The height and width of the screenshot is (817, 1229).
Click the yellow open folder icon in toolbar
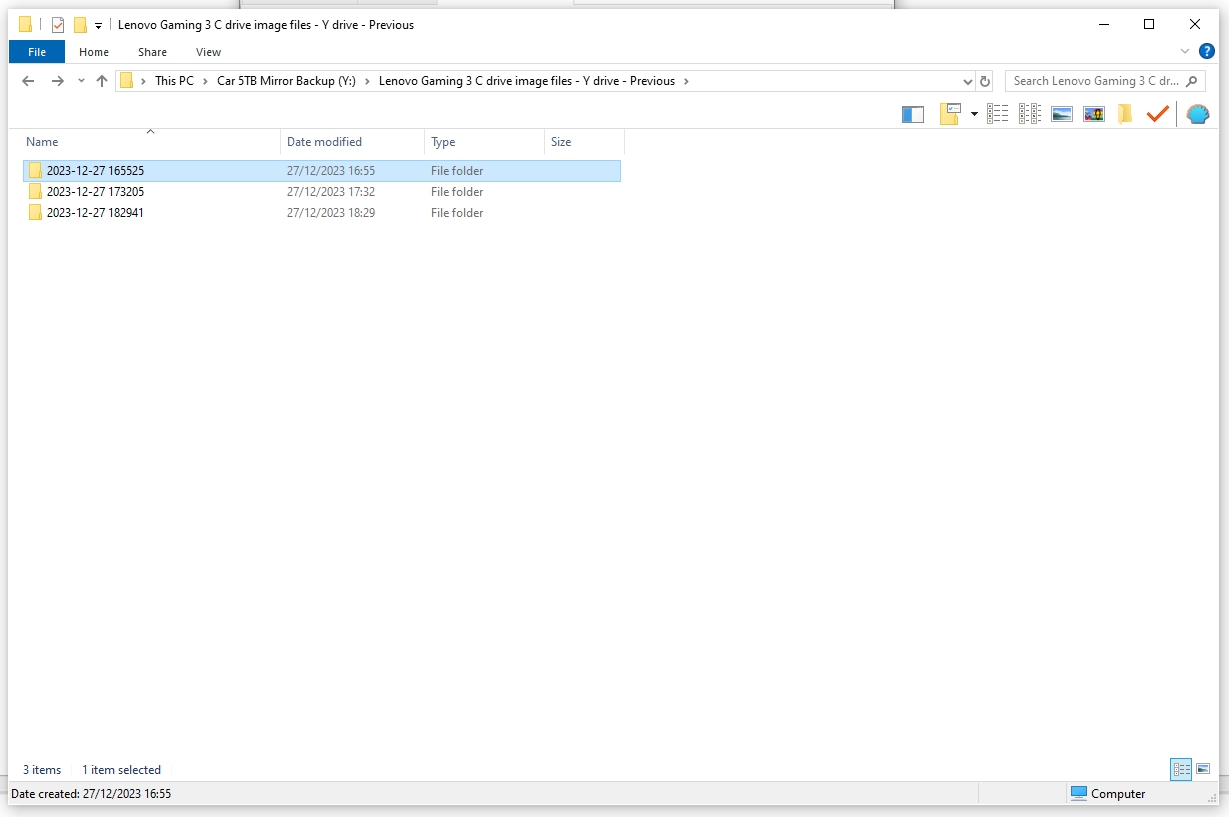tap(1126, 114)
